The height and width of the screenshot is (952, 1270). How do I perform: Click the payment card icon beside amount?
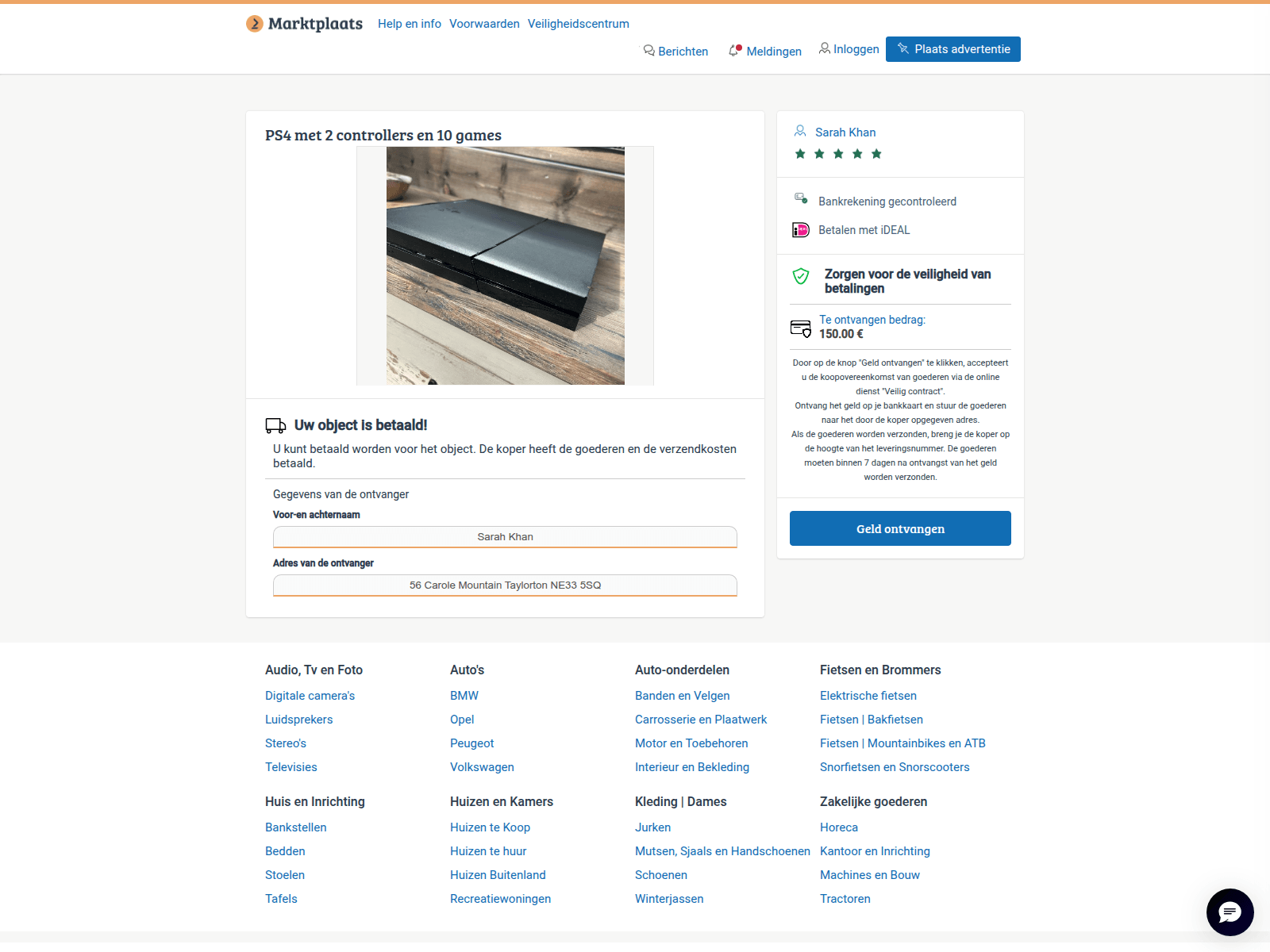pos(801,328)
